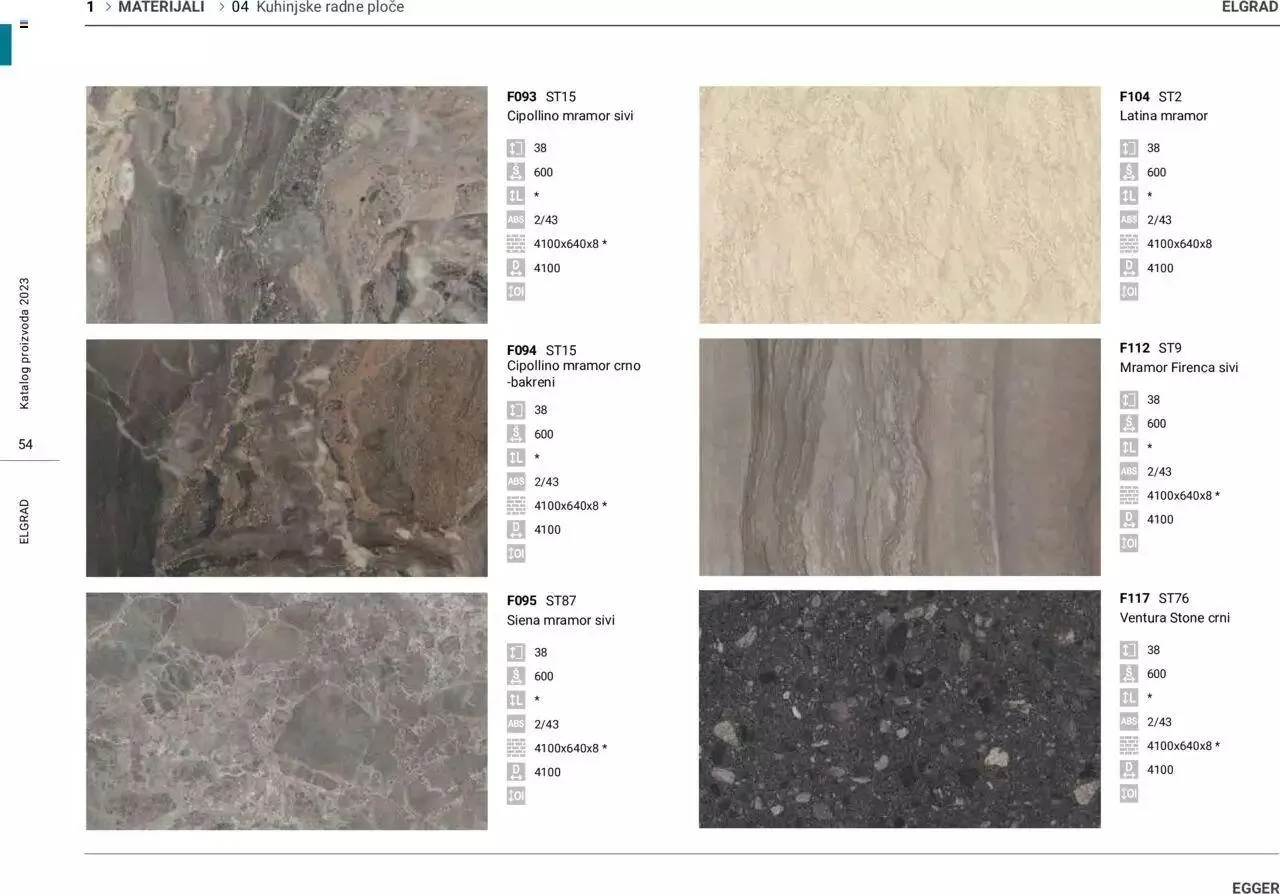1280x894 pixels.
Task: Click the ELGRAD label in the top-right header
Action: click(1249, 8)
